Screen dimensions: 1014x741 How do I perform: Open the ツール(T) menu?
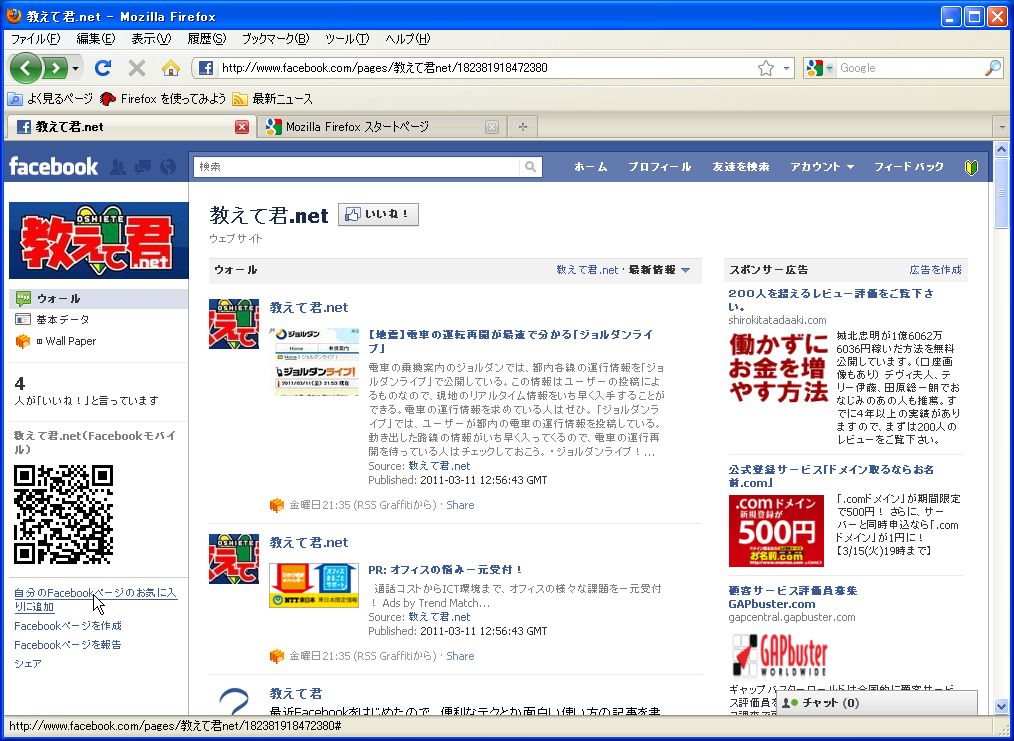[x=347, y=39]
